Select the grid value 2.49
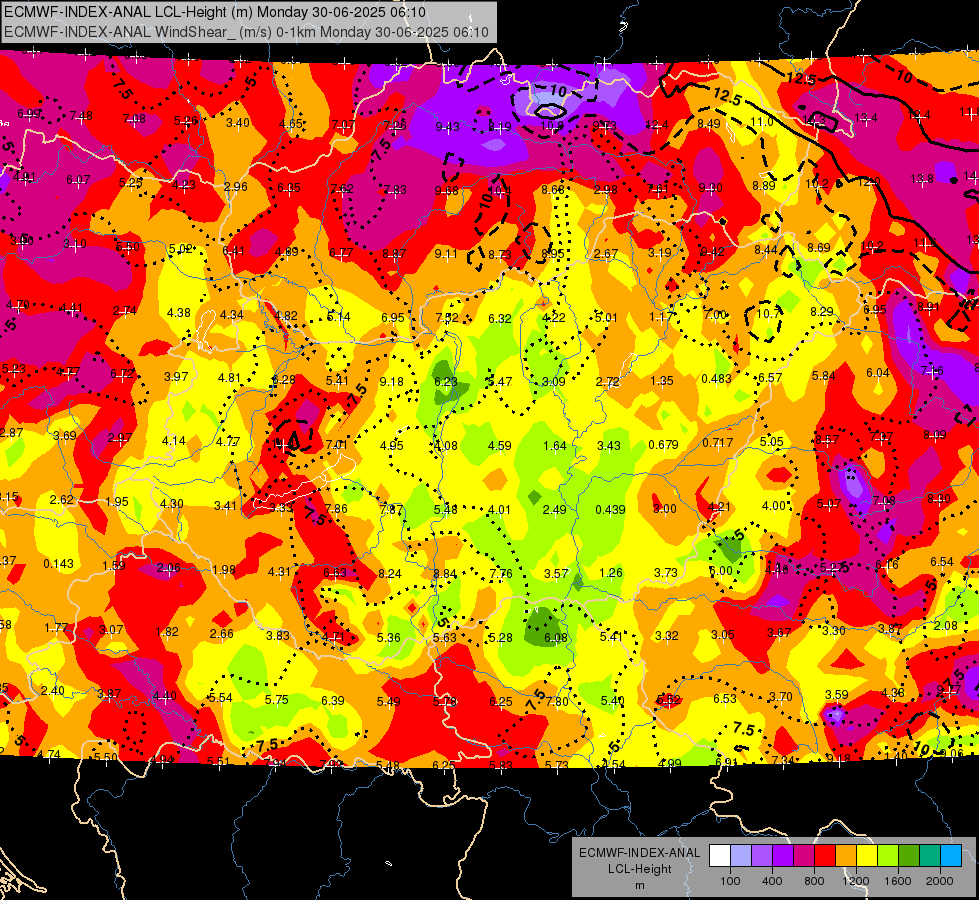This screenshot has height=900, width=979. pyautogui.click(x=554, y=510)
